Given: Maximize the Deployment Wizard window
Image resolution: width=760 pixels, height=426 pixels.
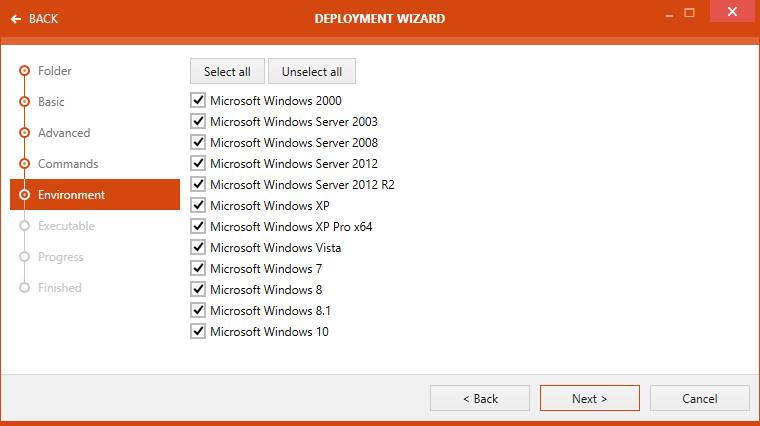Looking at the screenshot, I should point(689,13).
